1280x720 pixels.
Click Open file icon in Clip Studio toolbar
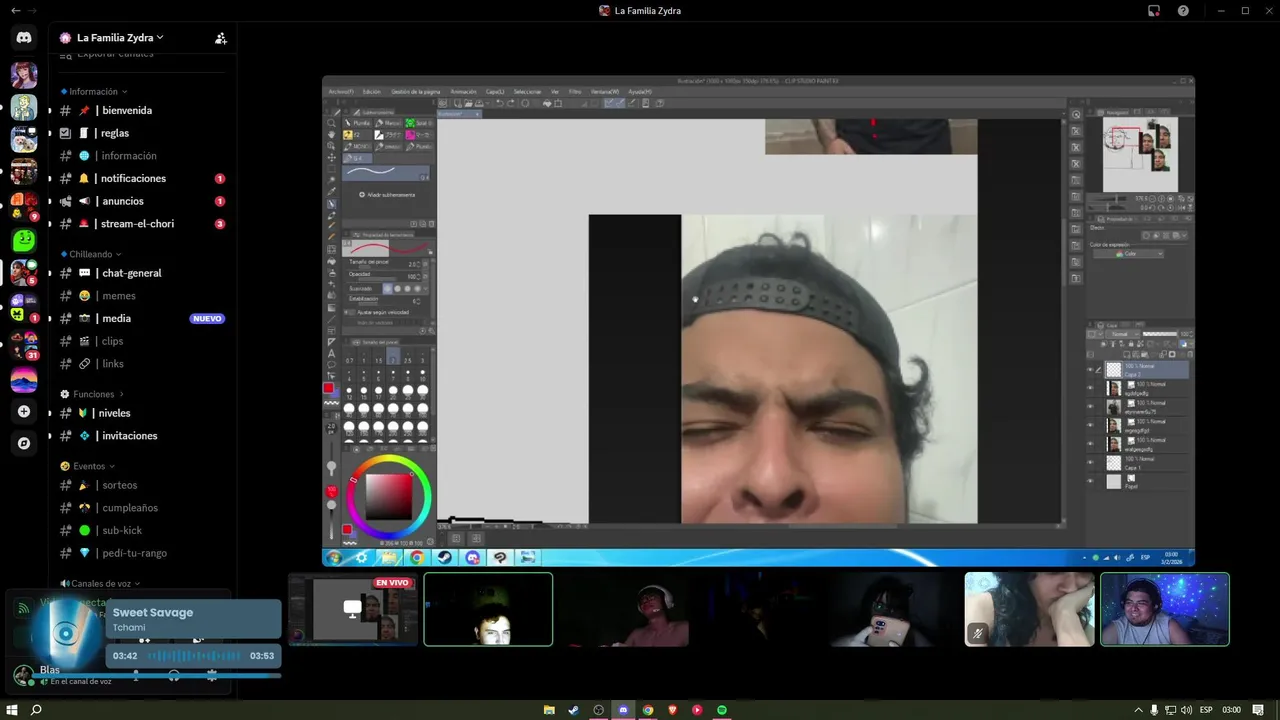468,103
